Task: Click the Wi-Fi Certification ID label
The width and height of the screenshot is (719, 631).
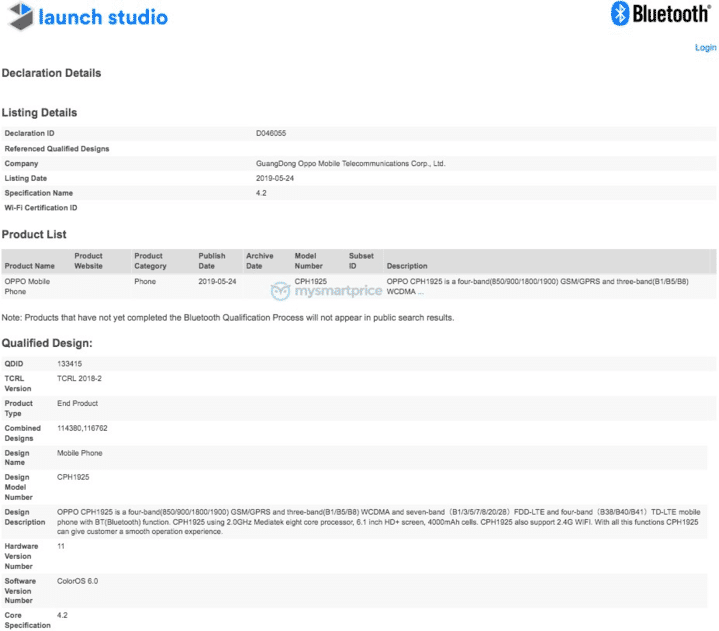Action: [x=41, y=208]
